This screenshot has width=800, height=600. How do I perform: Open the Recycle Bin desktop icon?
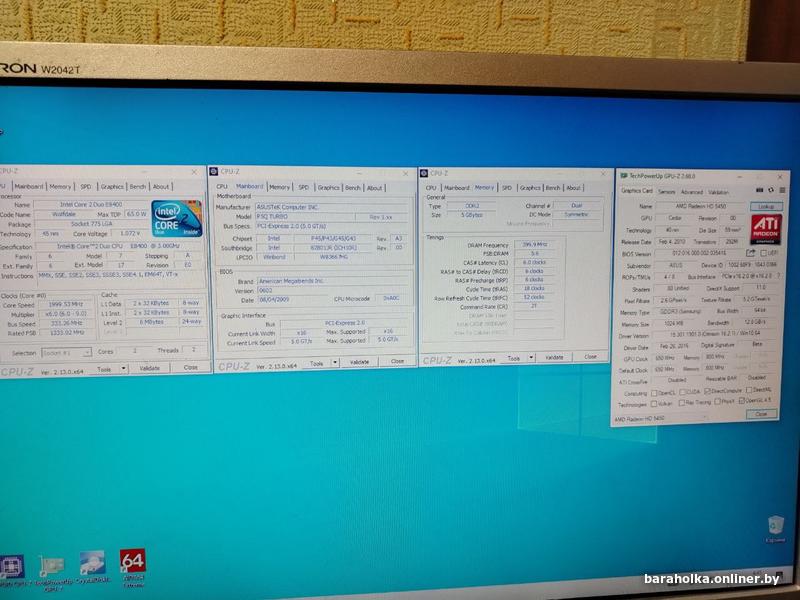(x=774, y=525)
